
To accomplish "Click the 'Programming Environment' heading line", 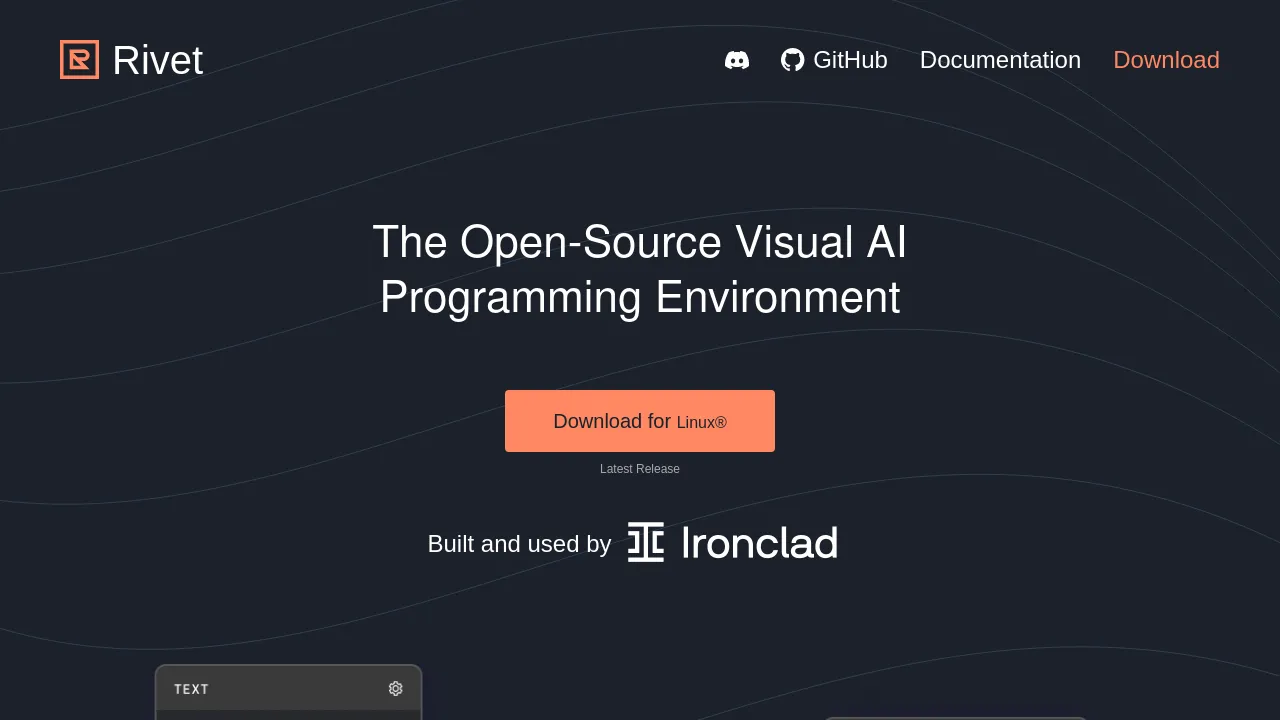I will tap(640, 297).
